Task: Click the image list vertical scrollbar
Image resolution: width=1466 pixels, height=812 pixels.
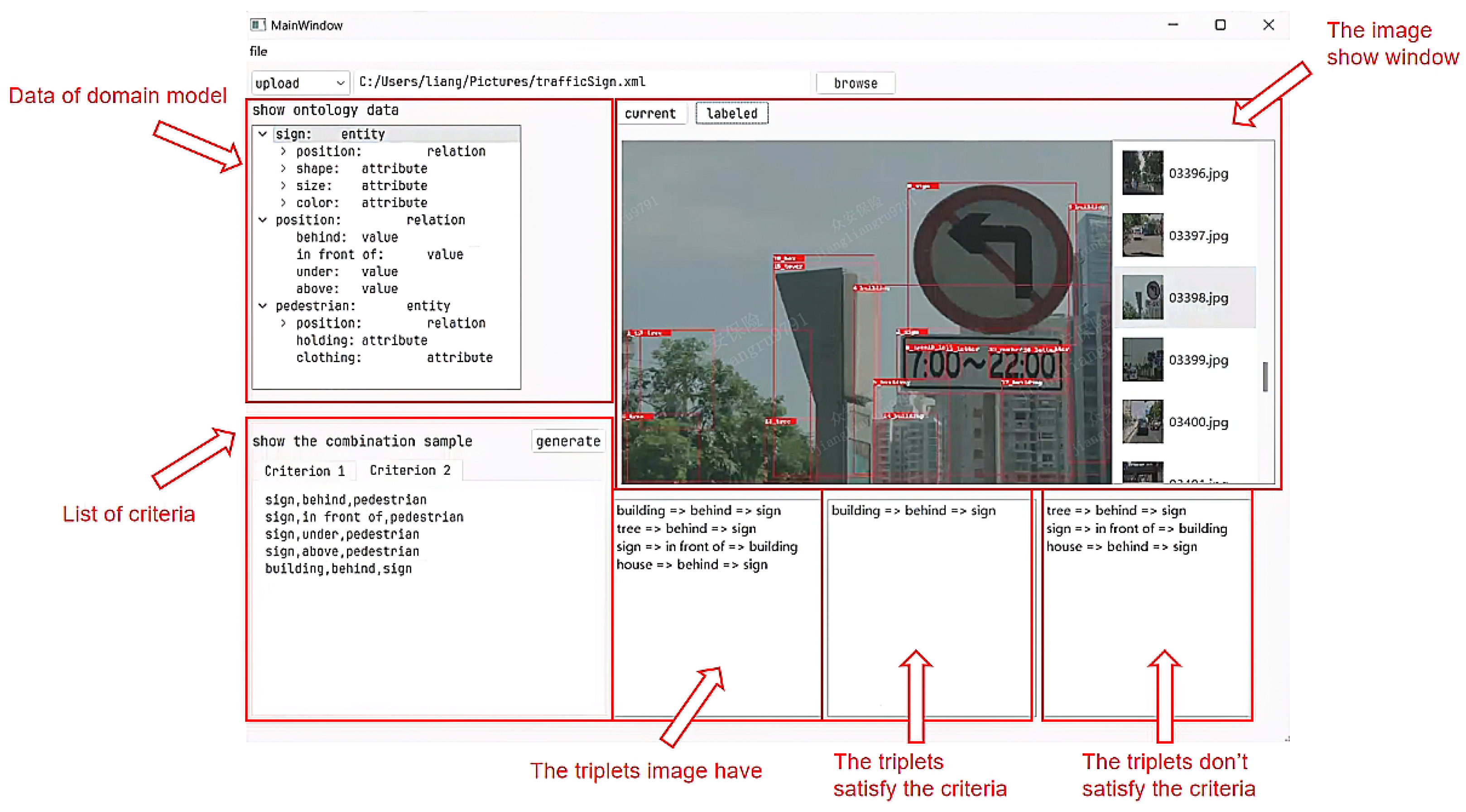Action: [1264, 377]
